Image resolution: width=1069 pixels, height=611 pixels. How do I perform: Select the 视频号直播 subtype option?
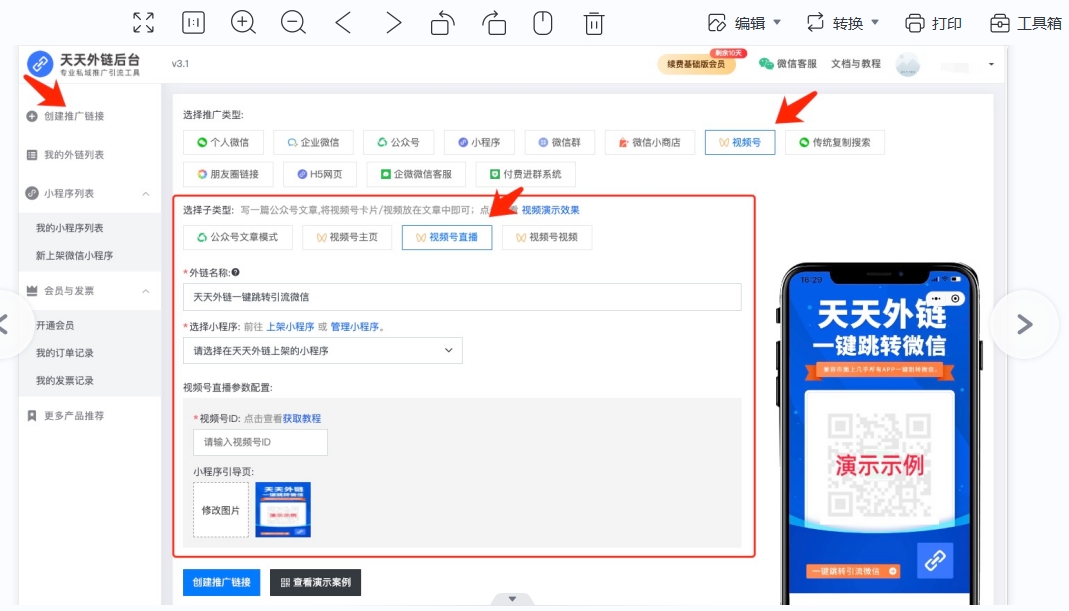(446, 237)
